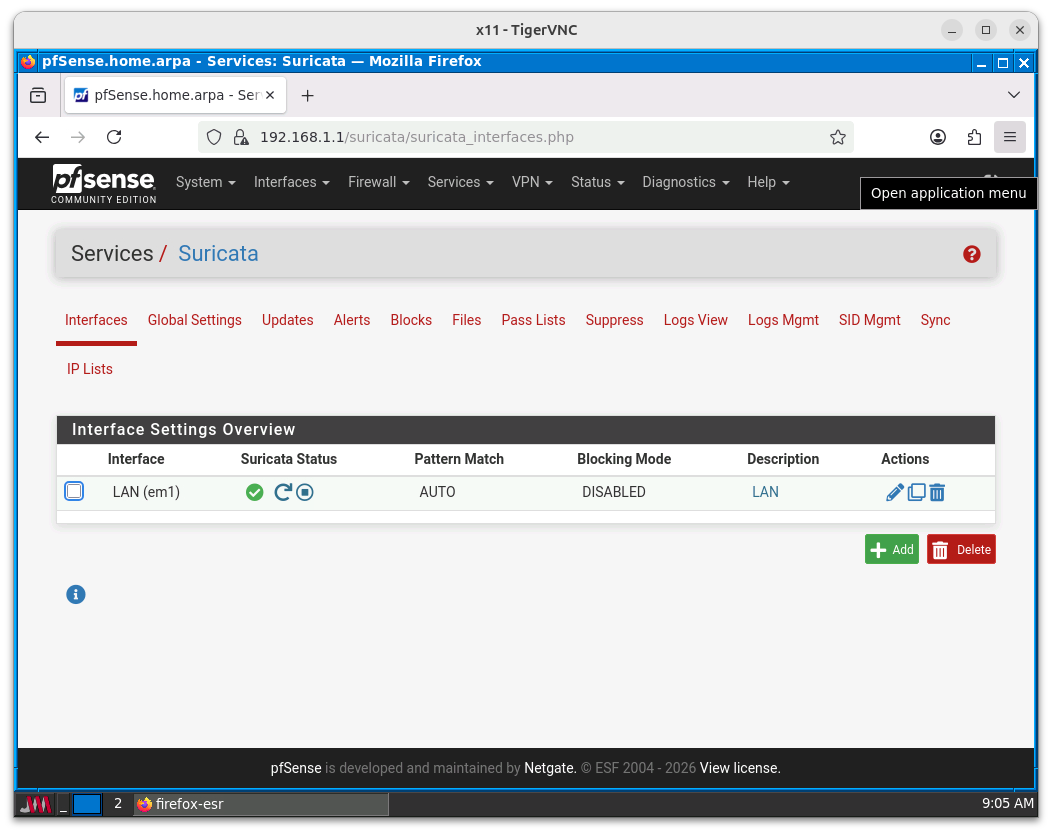The width and height of the screenshot is (1052, 834).
Task: Go back to the previous page
Action: 42,137
